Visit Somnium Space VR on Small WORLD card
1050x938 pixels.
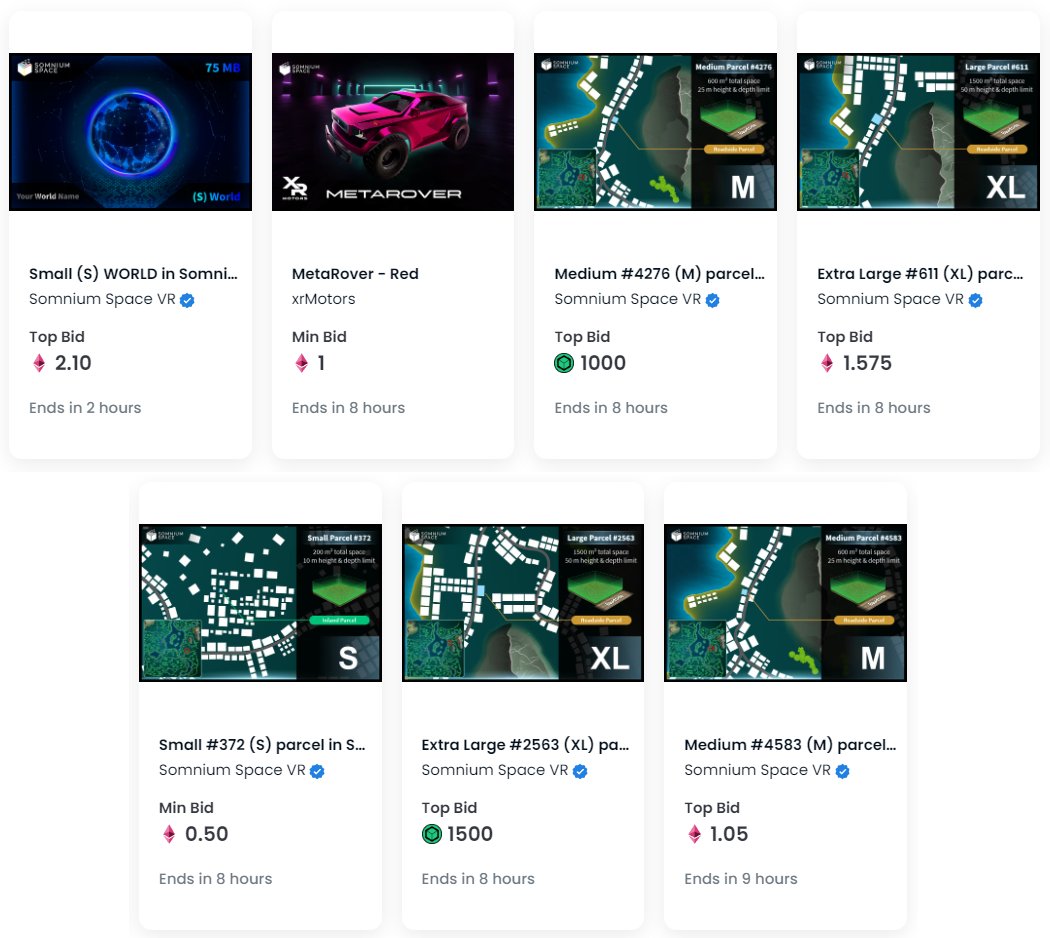click(x=102, y=299)
